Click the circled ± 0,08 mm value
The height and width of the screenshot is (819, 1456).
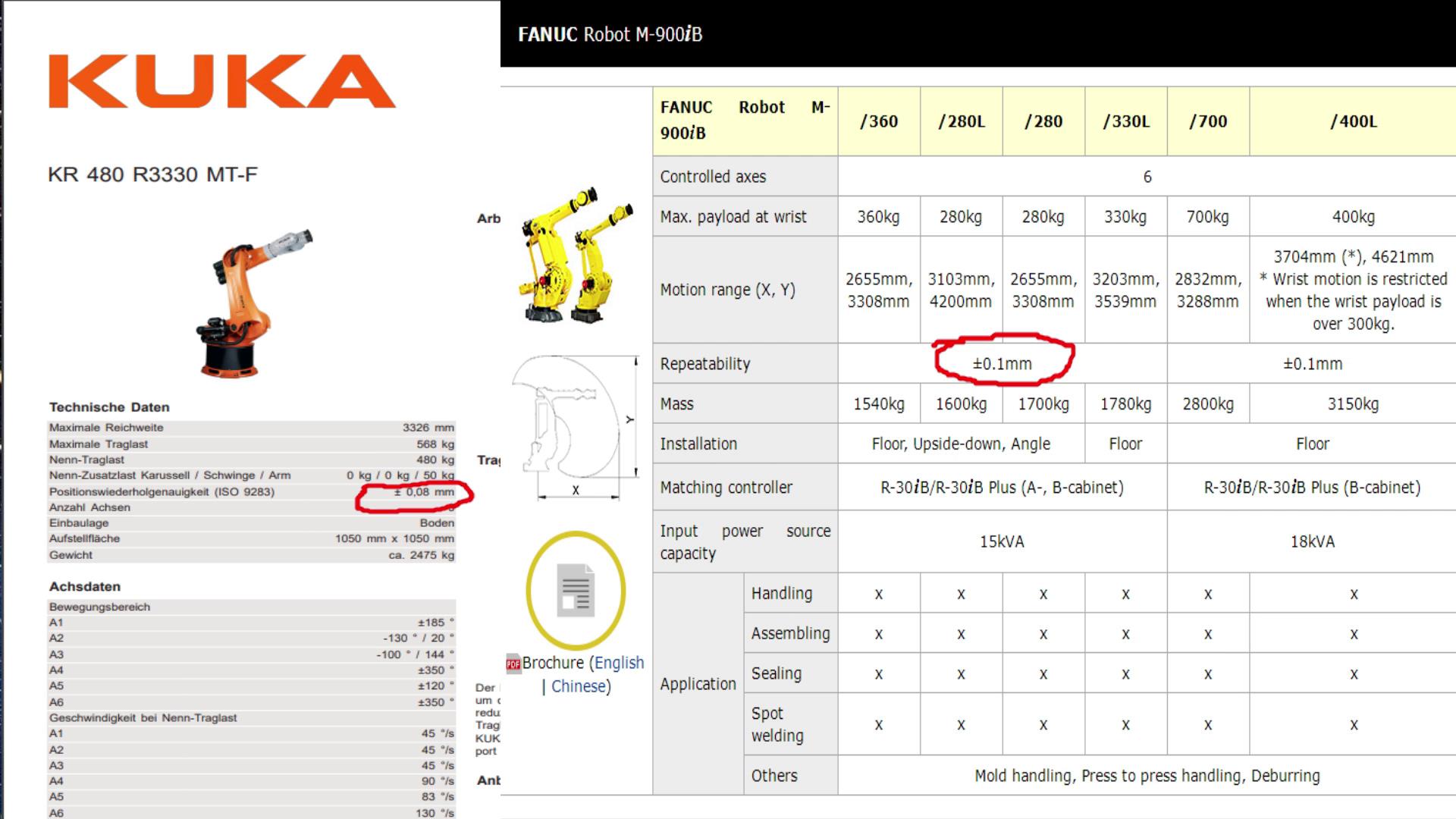[x=424, y=492]
